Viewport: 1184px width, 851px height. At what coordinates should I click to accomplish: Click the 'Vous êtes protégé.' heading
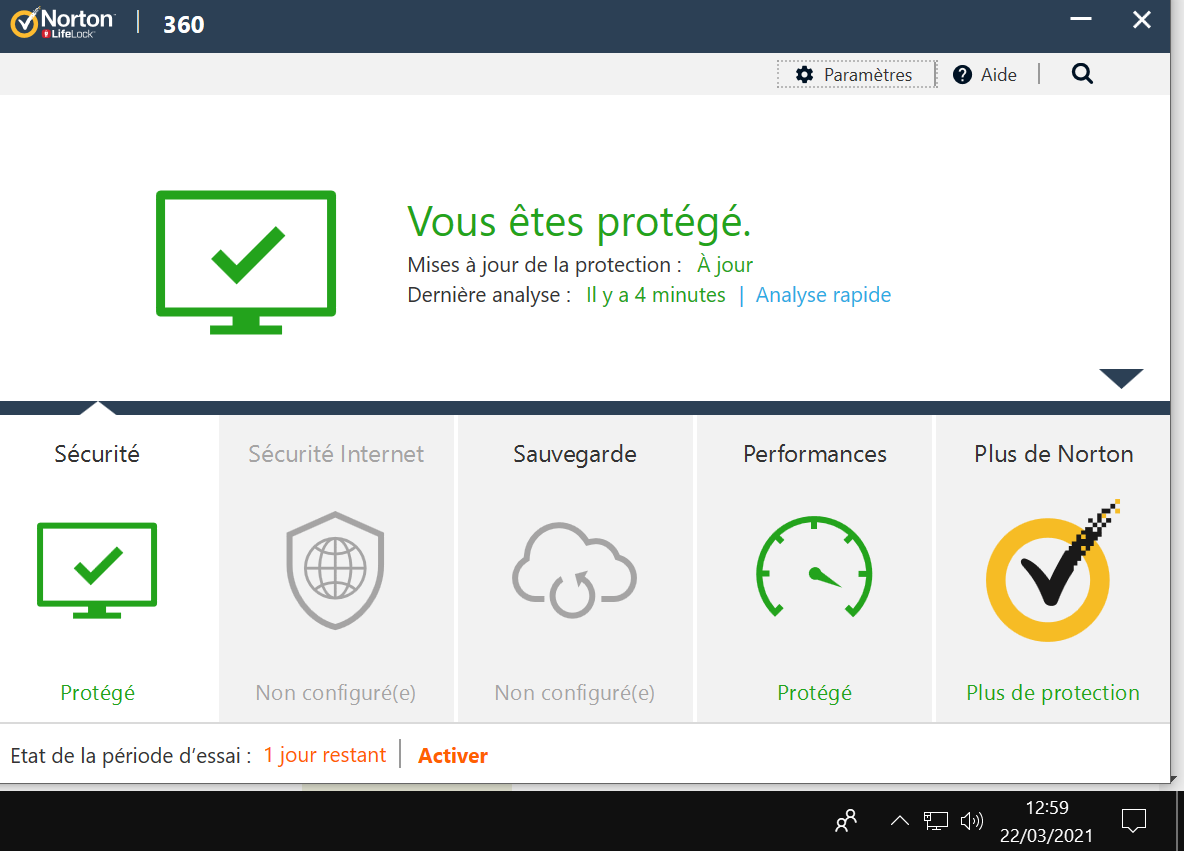click(579, 222)
